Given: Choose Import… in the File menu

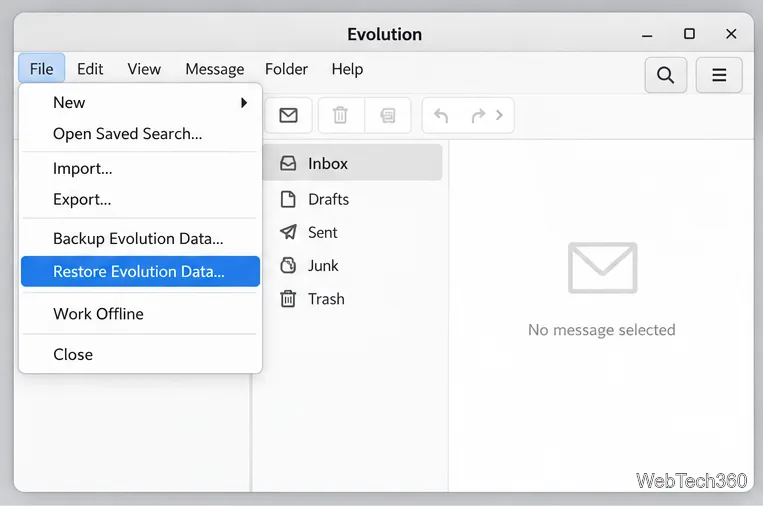Looking at the screenshot, I should click(x=140, y=168).
